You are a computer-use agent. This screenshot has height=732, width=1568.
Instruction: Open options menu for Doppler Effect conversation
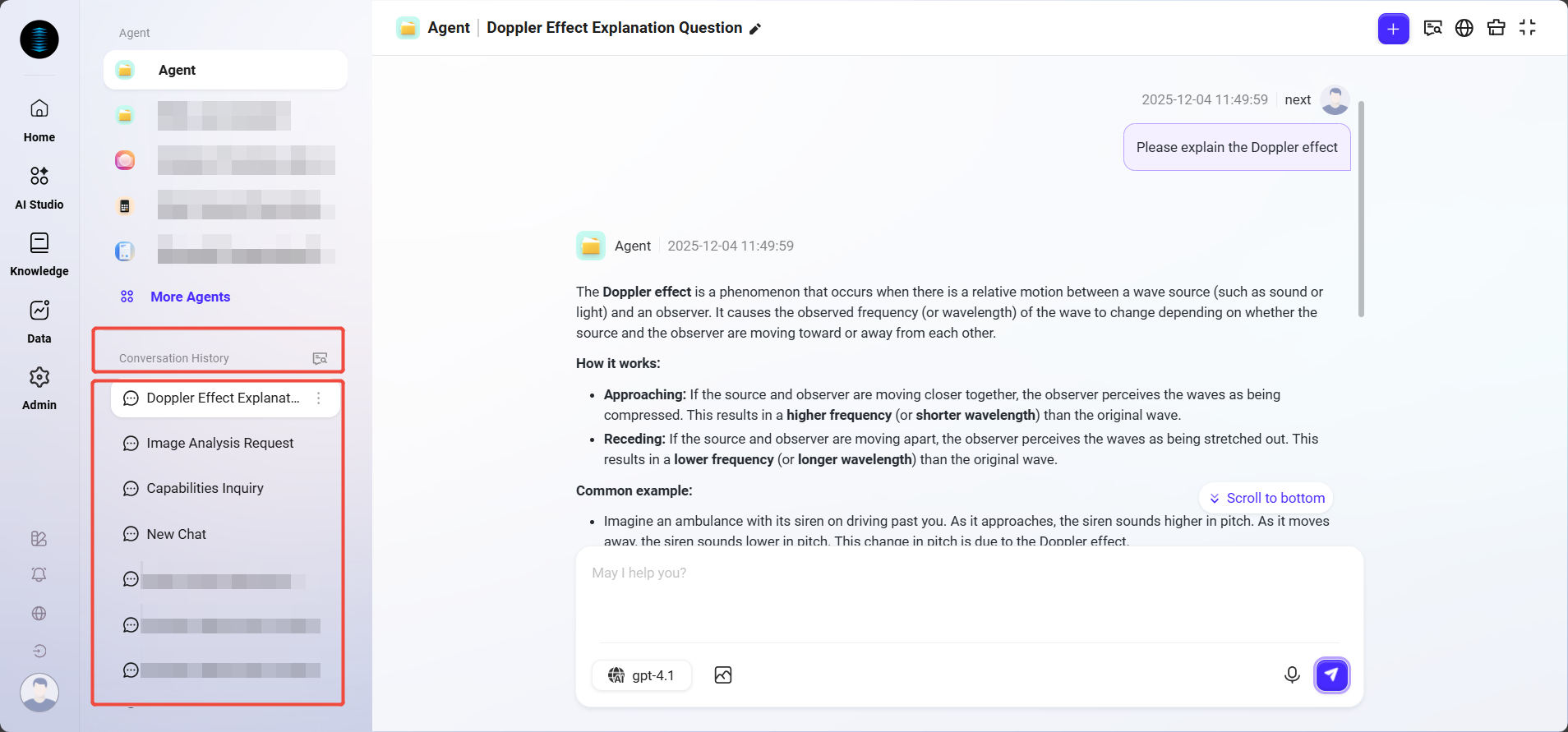tap(319, 398)
